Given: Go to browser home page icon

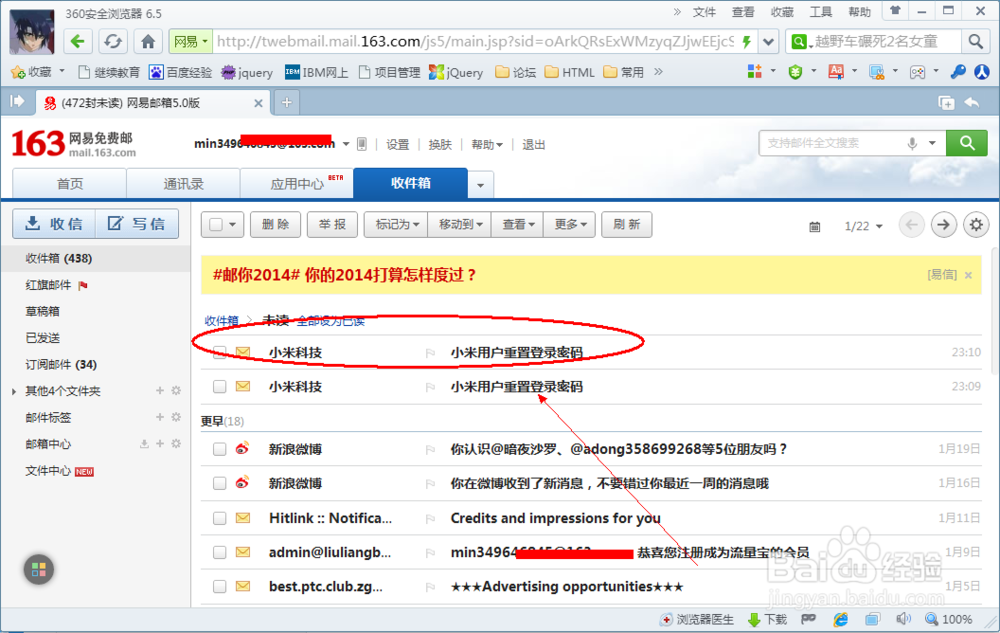Looking at the screenshot, I should click(148, 41).
